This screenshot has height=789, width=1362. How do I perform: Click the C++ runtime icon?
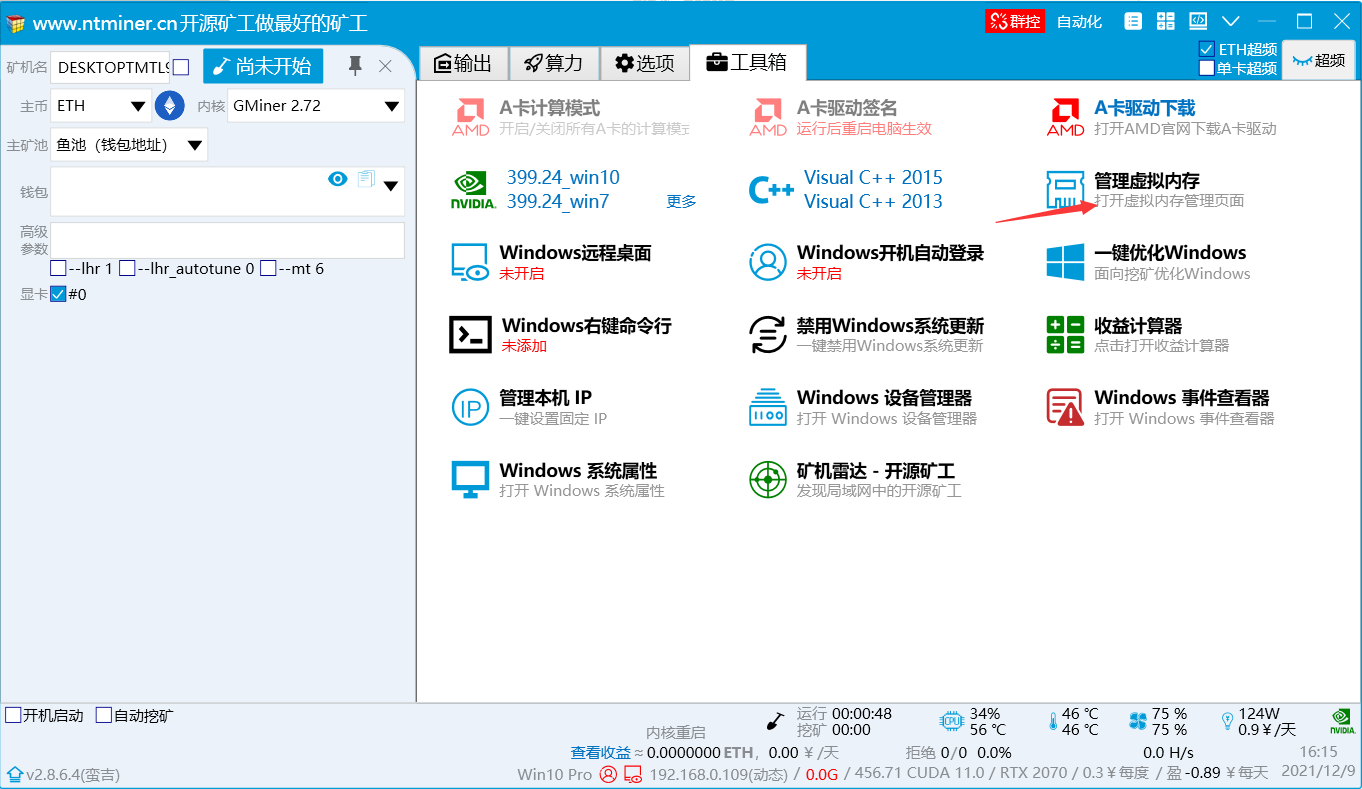(x=771, y=190)
